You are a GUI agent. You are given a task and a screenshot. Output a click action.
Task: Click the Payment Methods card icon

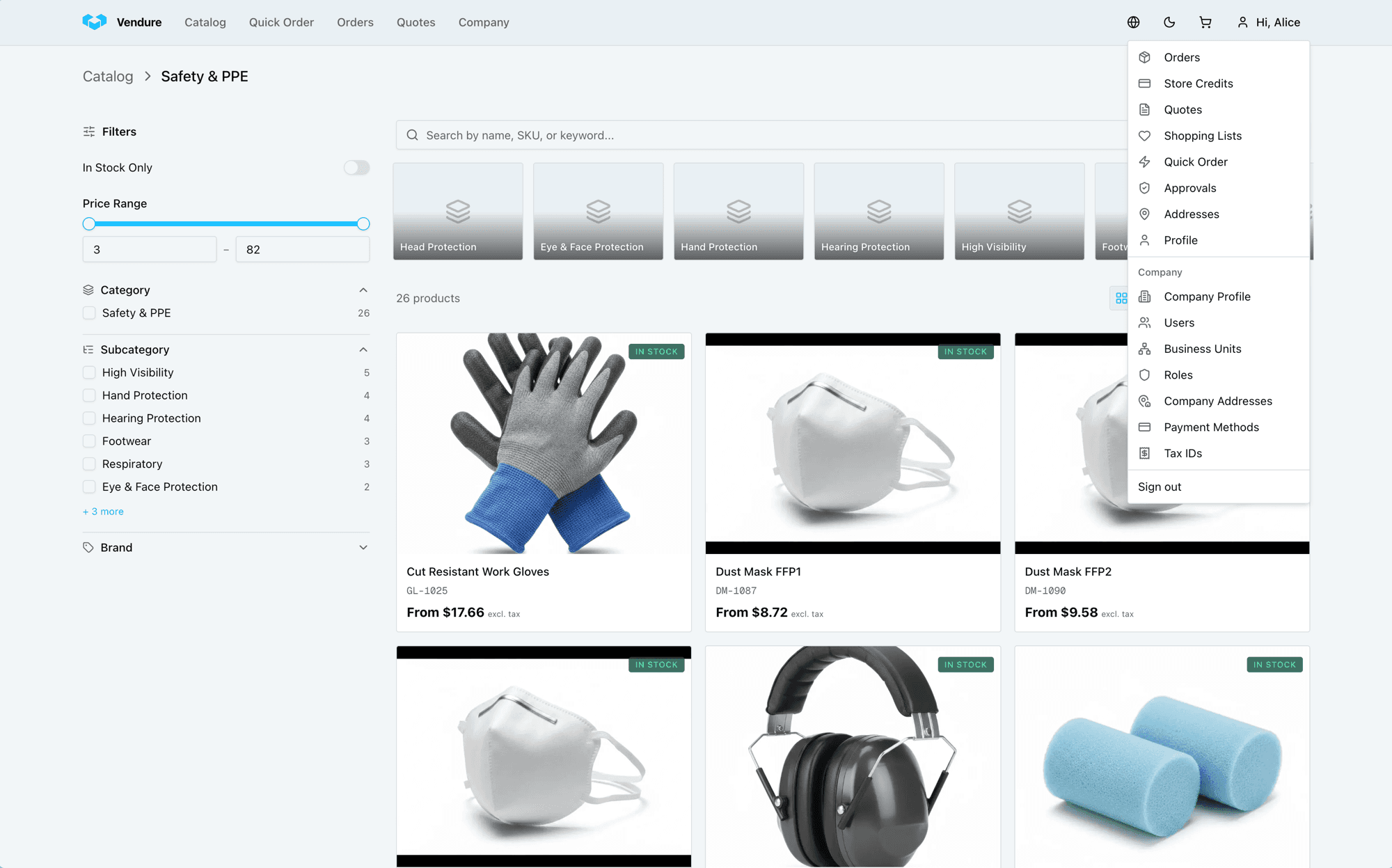(x=1144, y=427)
